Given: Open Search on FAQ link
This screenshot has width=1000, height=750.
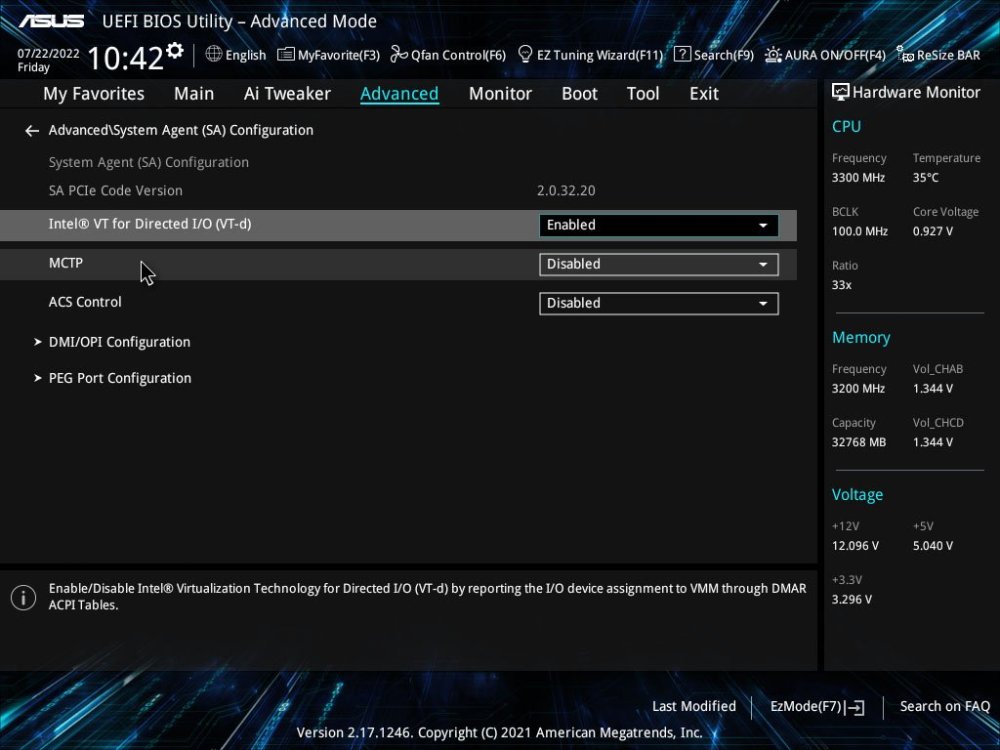Looking at the screenshot, I should (x=945, y=707).
